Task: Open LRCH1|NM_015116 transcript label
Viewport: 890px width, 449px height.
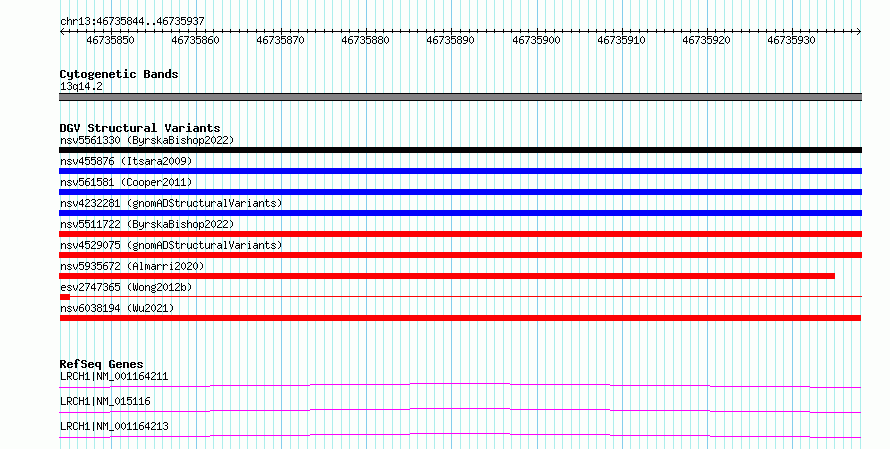Action: click(x=105, y=401)
